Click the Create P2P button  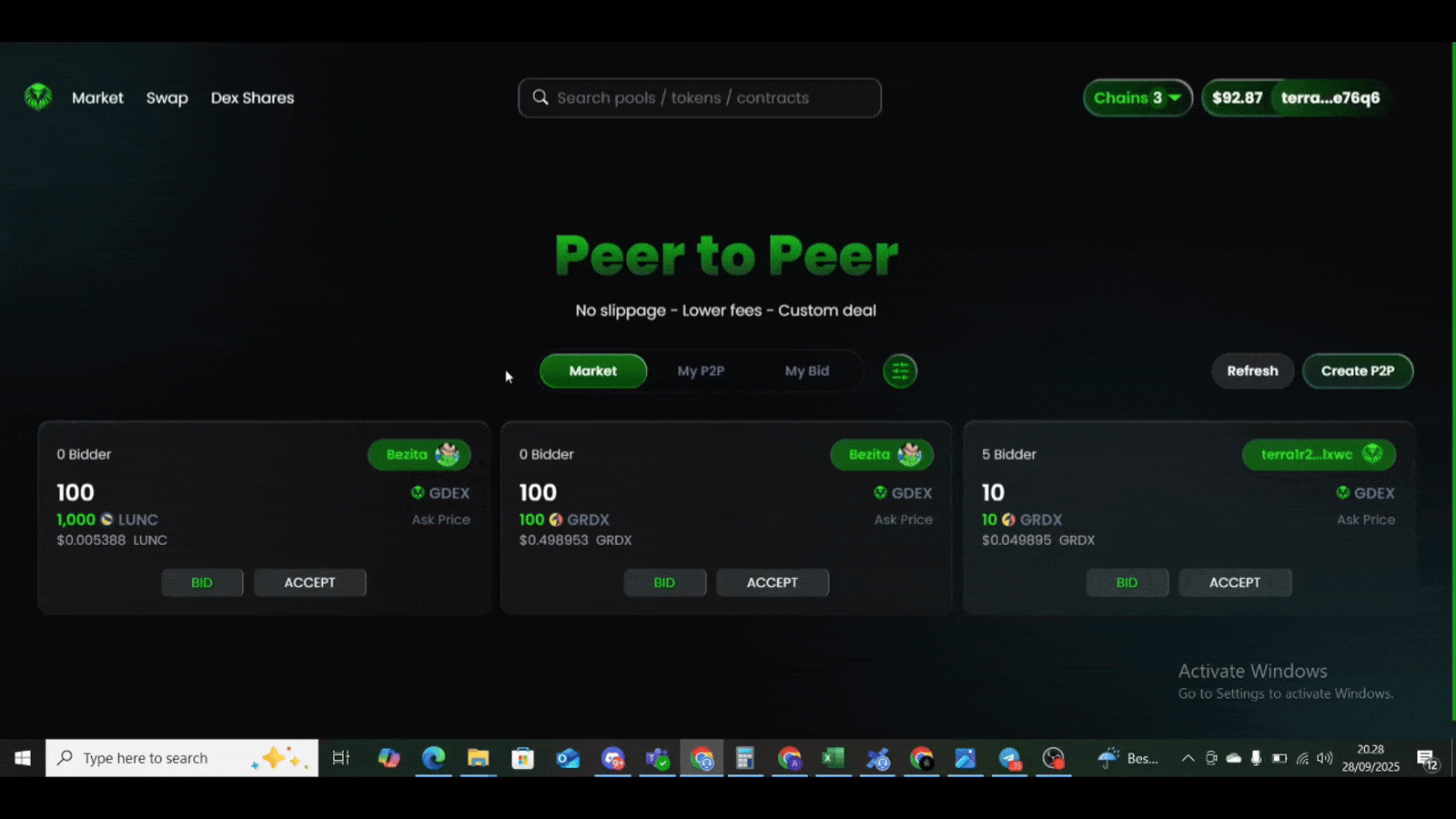[1357, 371]
